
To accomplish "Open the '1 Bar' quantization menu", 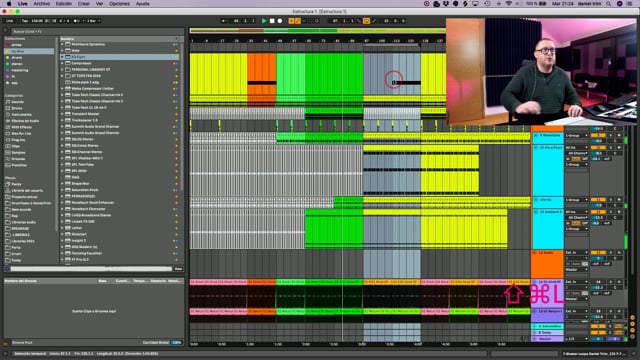I will tap(93, 21).
